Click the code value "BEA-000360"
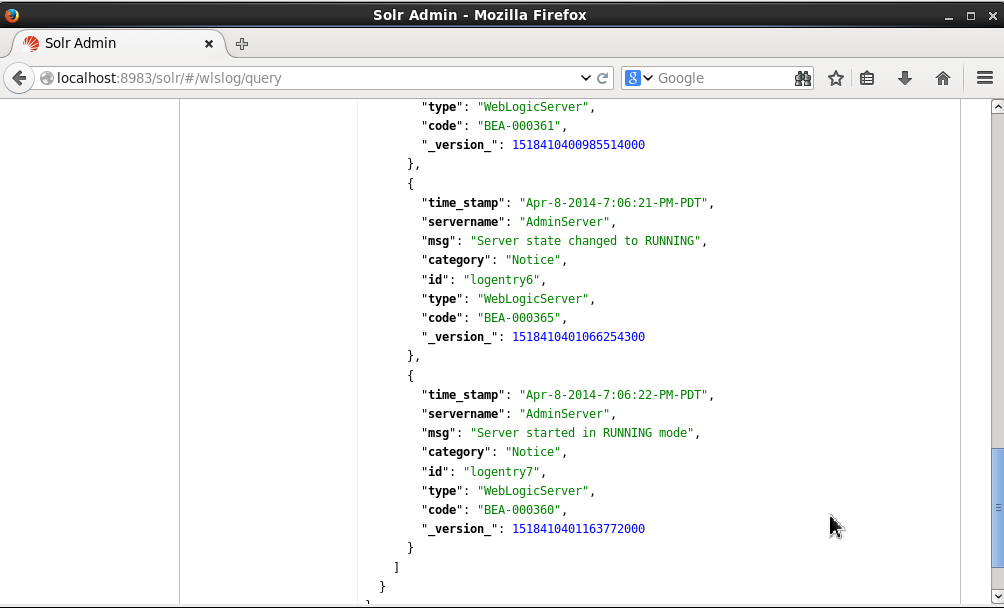Viewport: 1004px width, 608px height. click(519, 509)
